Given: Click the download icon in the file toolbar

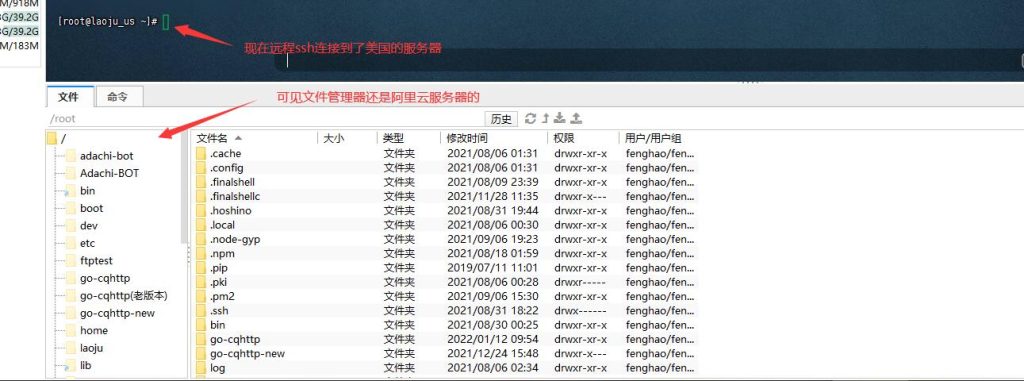Looking at the screenshot, I should tap(560, 118).
